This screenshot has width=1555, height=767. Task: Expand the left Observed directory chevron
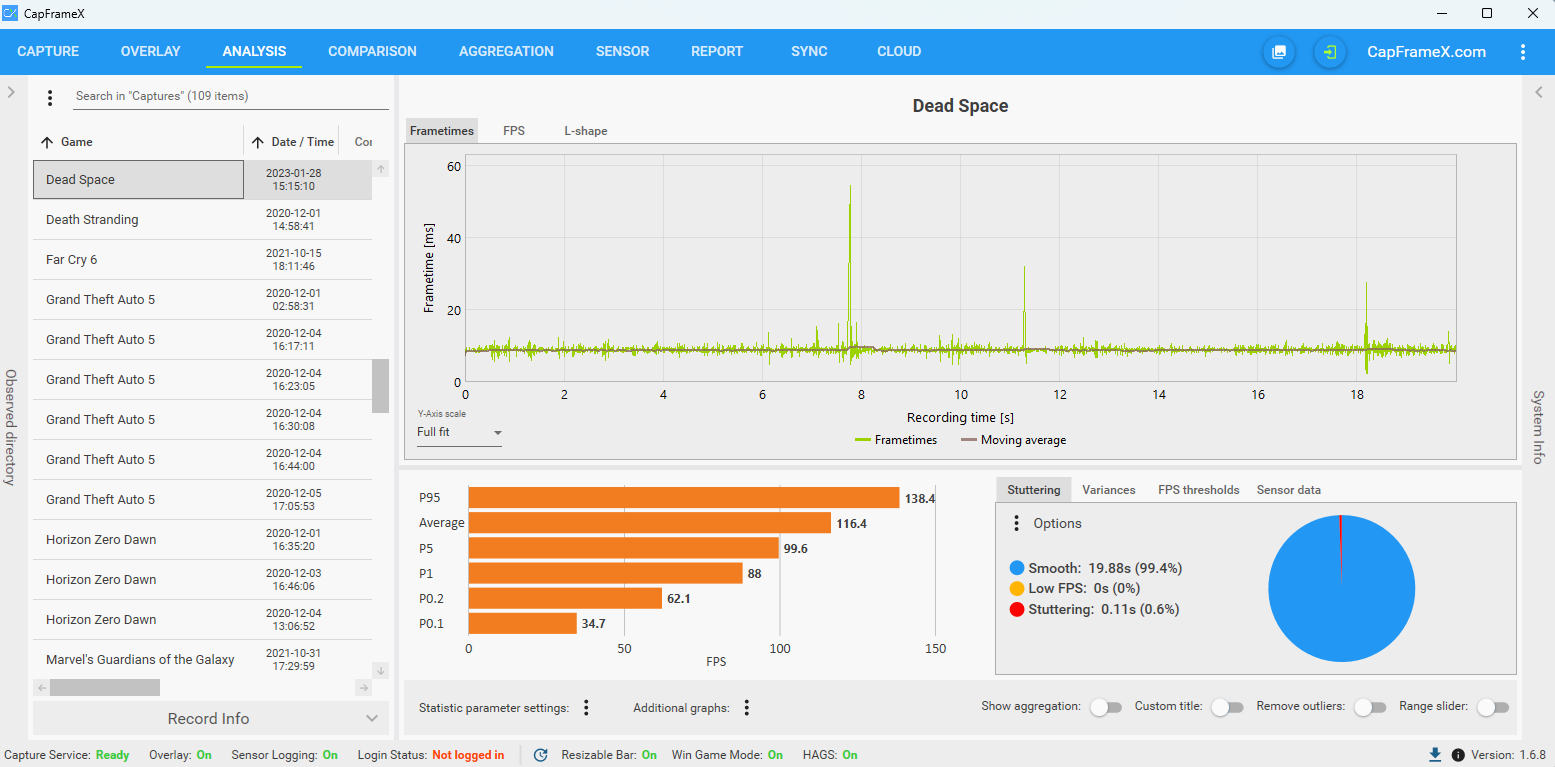coord(11,92)
